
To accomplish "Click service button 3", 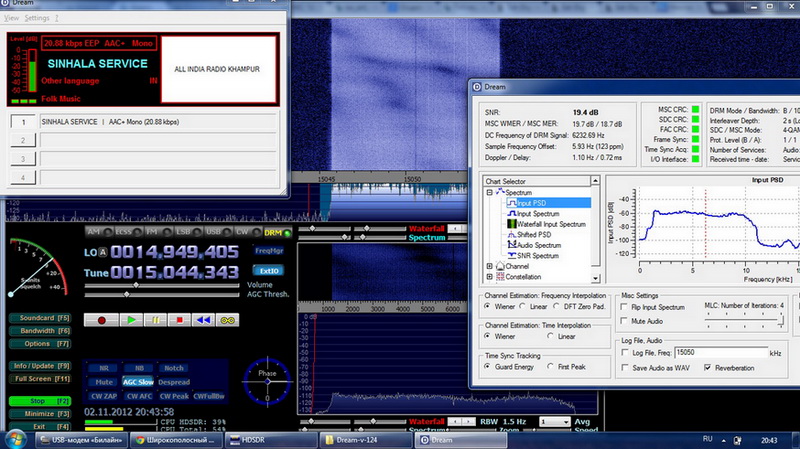I will click(x=23, y=159).
